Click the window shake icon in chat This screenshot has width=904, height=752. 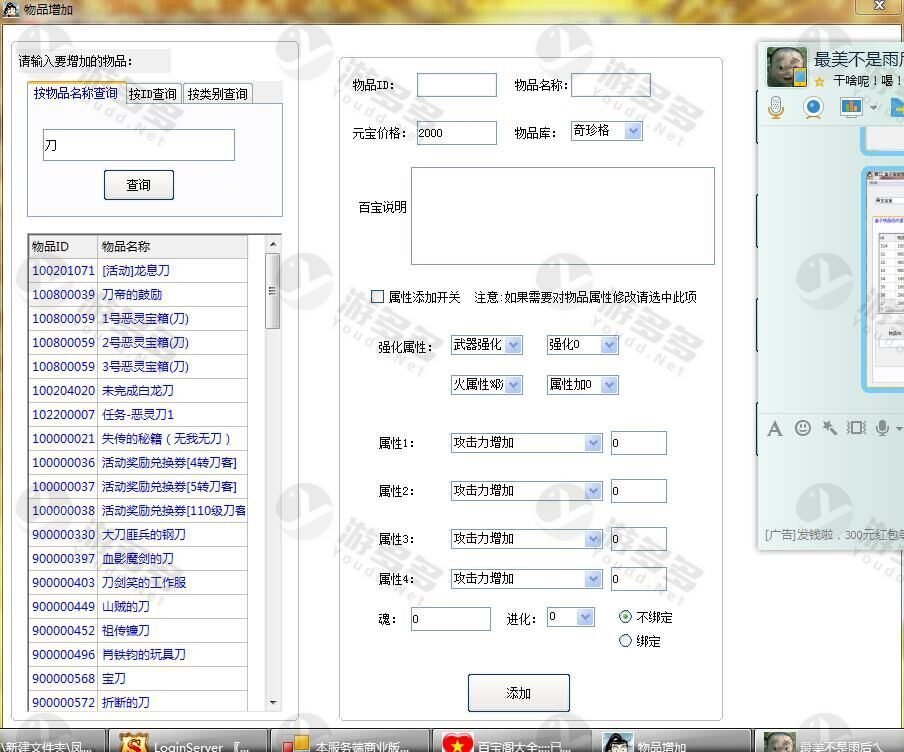856,428
